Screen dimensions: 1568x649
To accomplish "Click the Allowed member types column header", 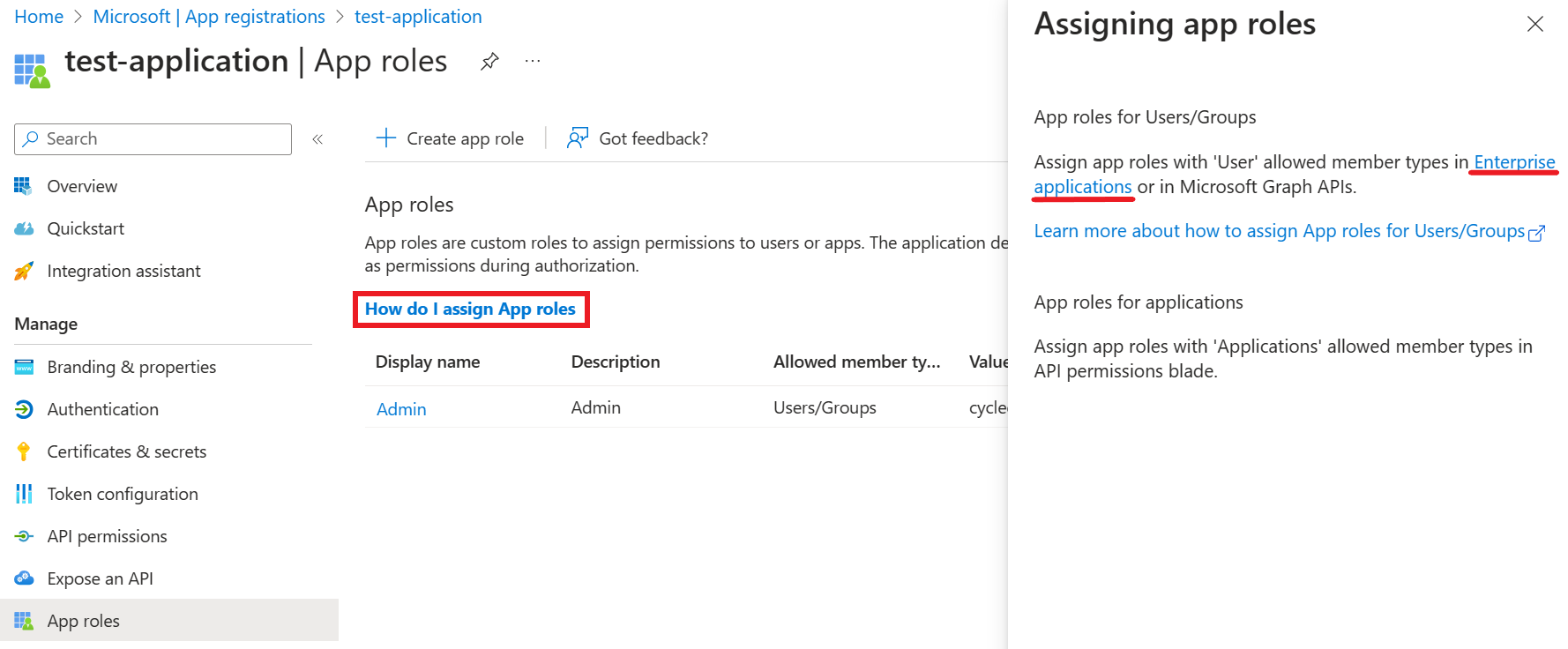I will coord(857,362).
